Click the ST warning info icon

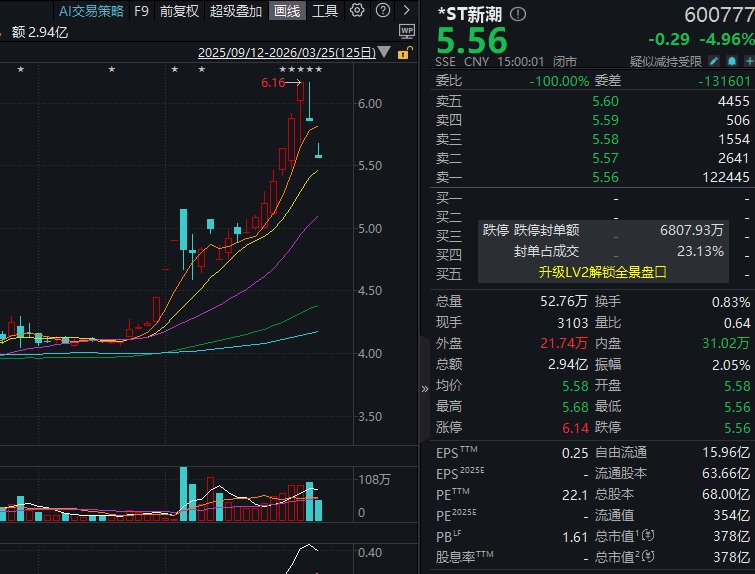coord(518,14)
